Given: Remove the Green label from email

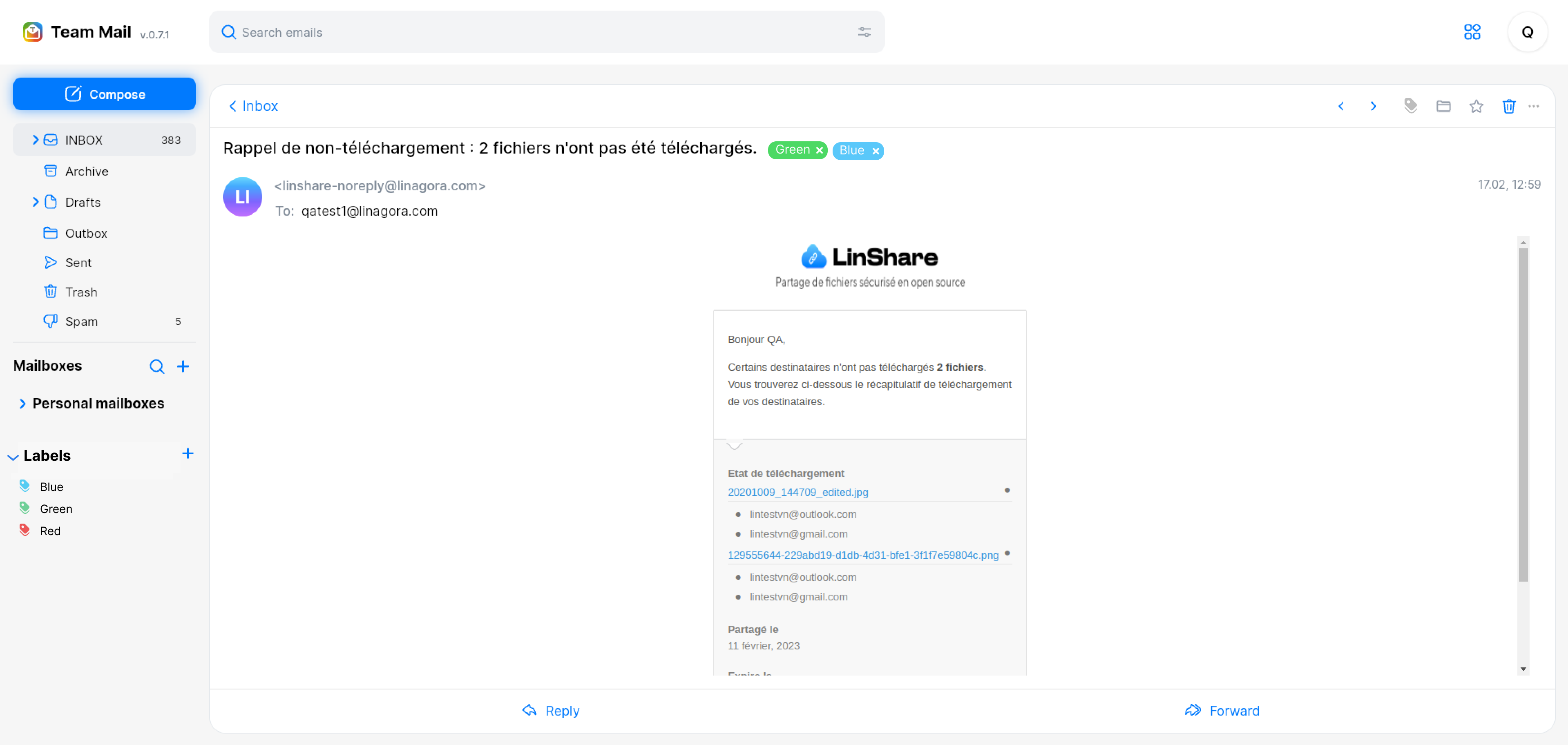Looking at the screenshot, I should coord(819,150).
